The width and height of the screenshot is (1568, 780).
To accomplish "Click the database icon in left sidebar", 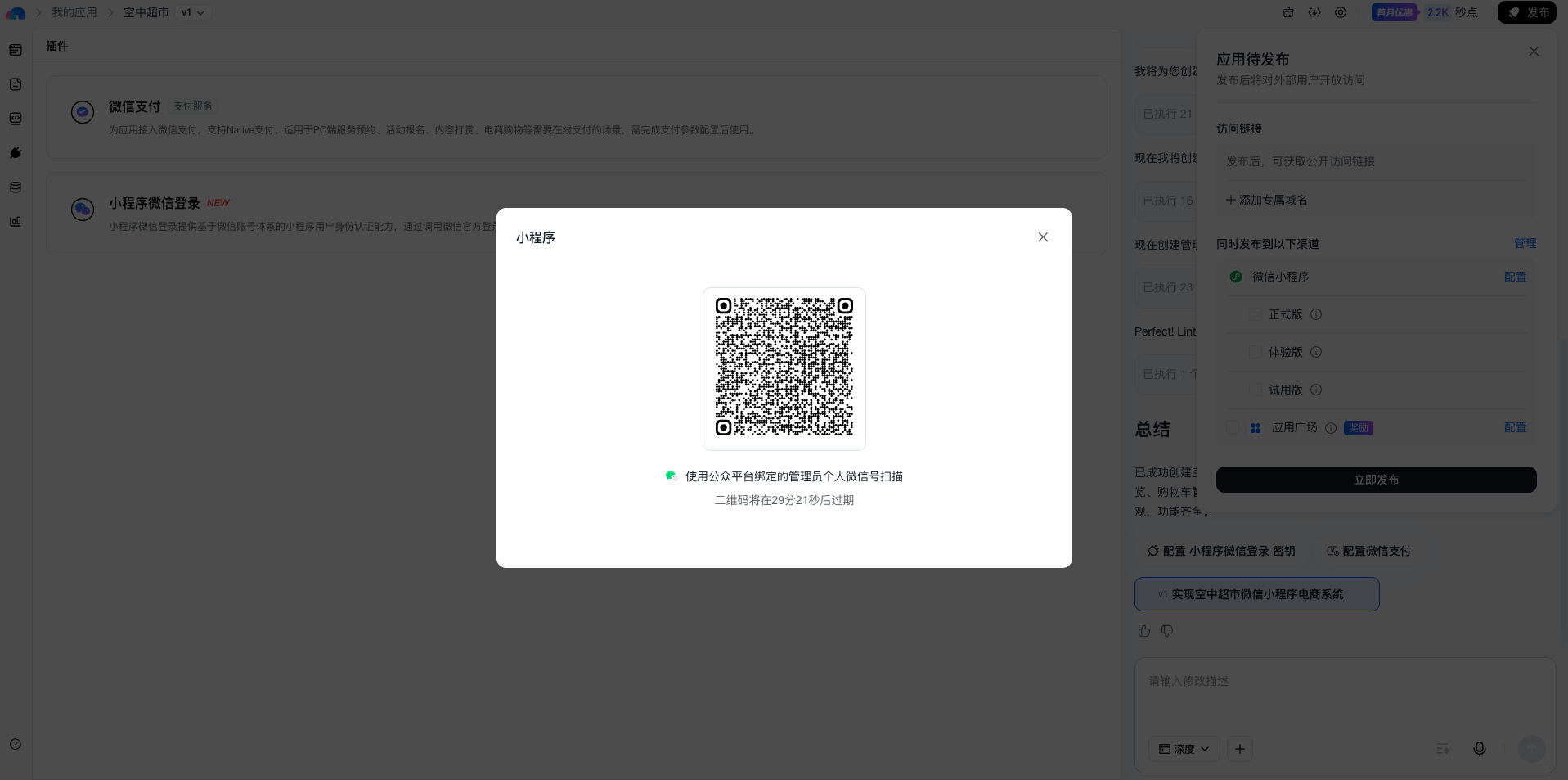I will tap(16, 187).
